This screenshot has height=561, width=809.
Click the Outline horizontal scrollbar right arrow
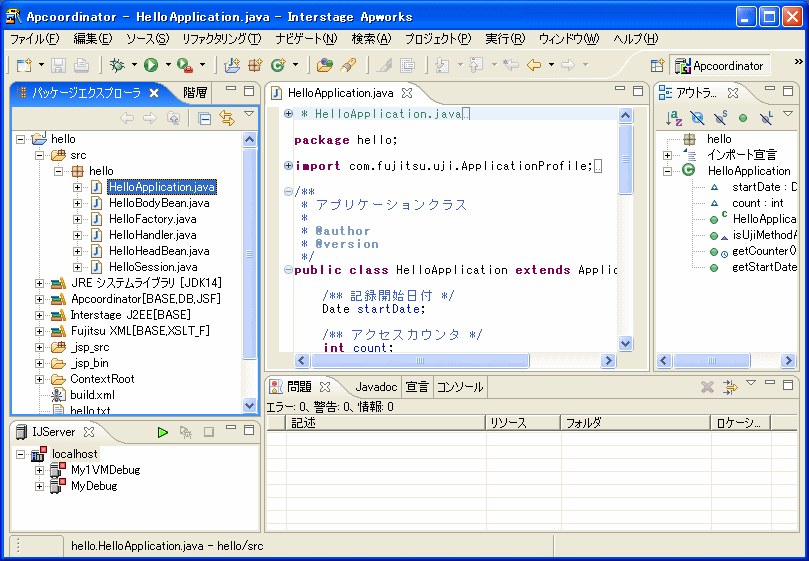tap(788, 360)
